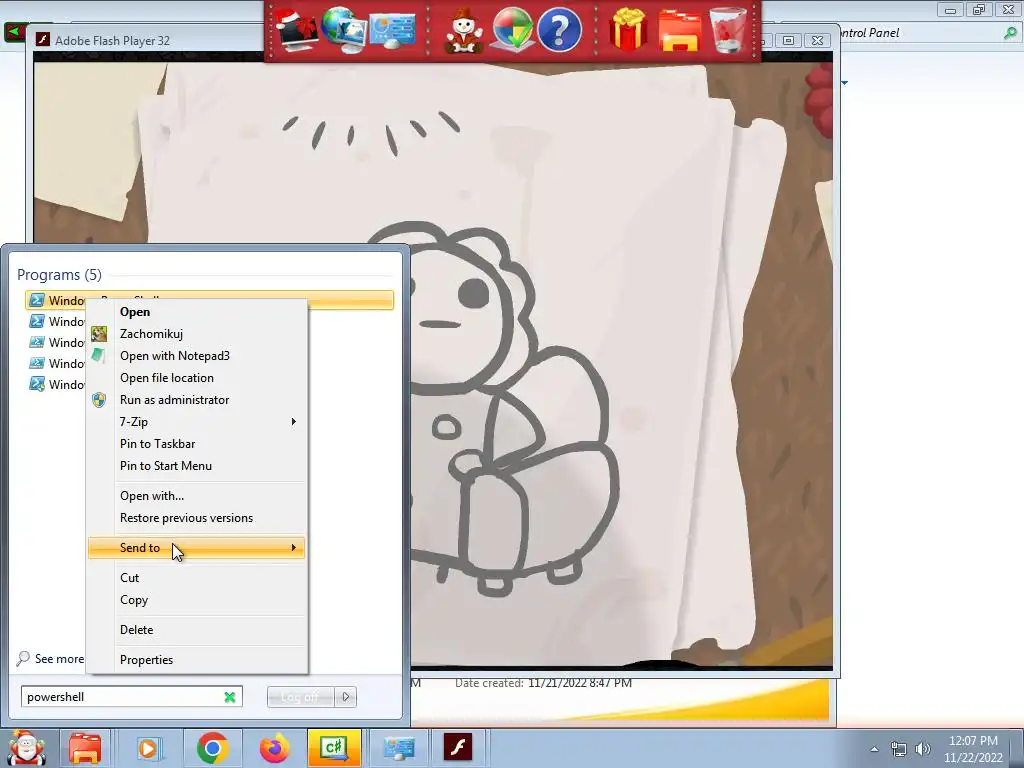Close the Adobe Flash Player window
Image resolution: width=1024 pixels, height=768 pixels.
(x=817, y=40)
